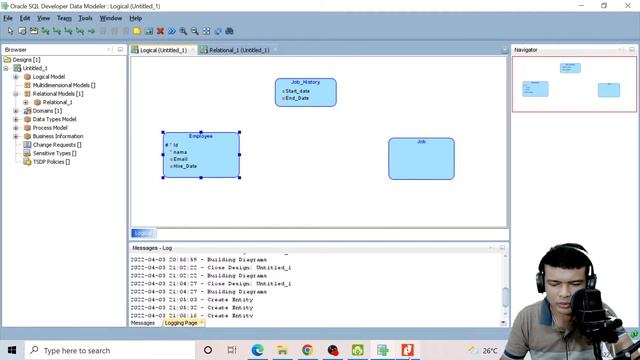Click the Domains node icon

(27, 111)
